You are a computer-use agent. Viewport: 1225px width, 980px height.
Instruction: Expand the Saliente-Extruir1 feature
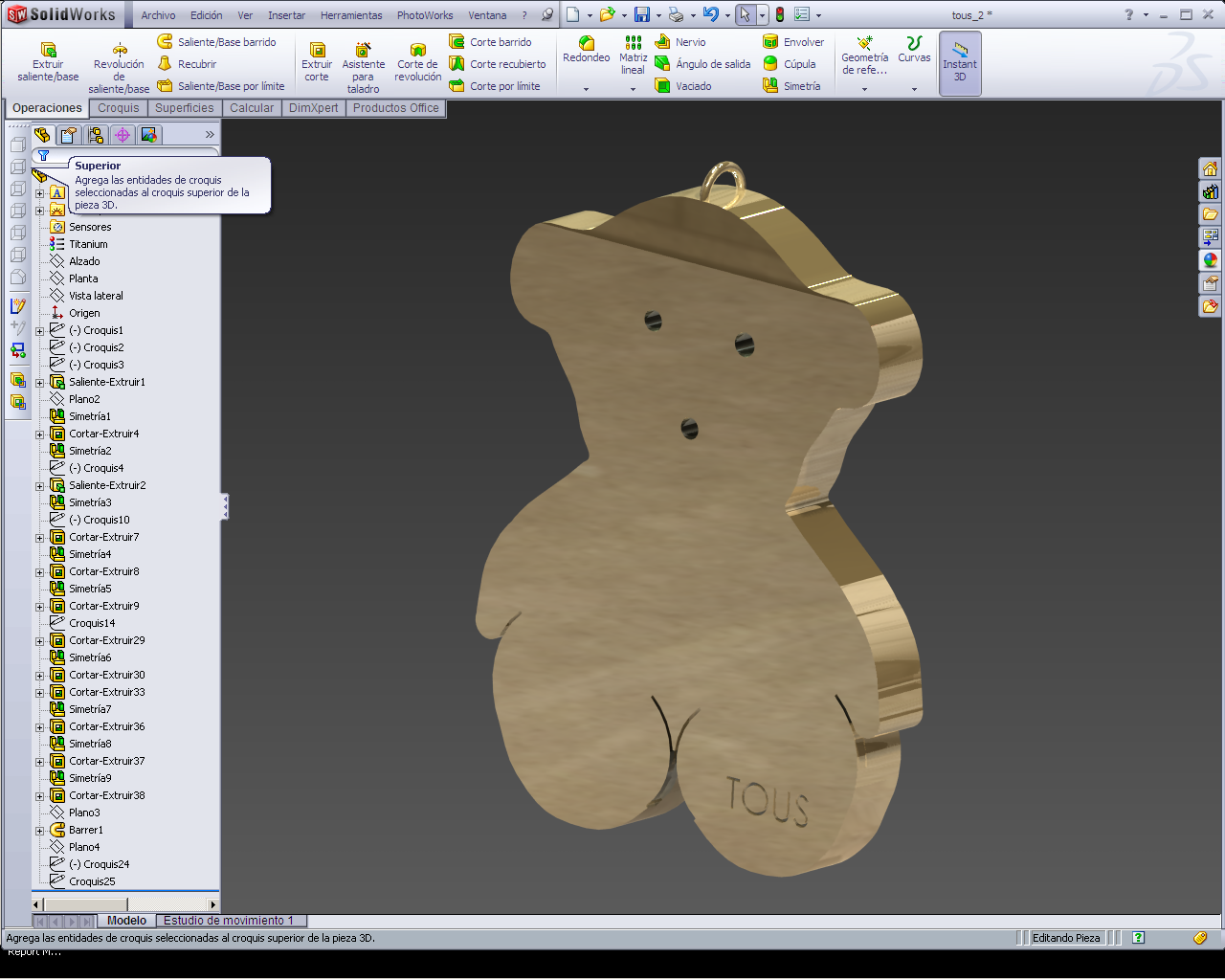pyautogui.click(x=40, y=383)
